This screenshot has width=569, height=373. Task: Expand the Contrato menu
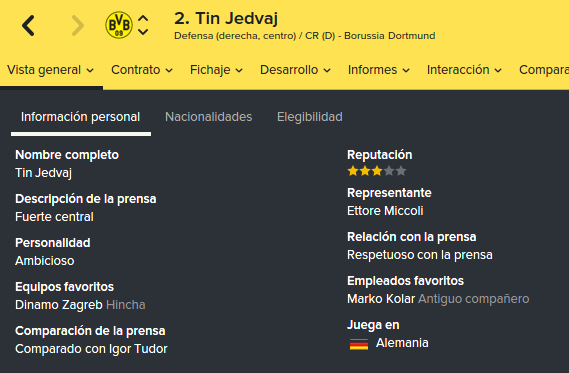pos(142,70)
